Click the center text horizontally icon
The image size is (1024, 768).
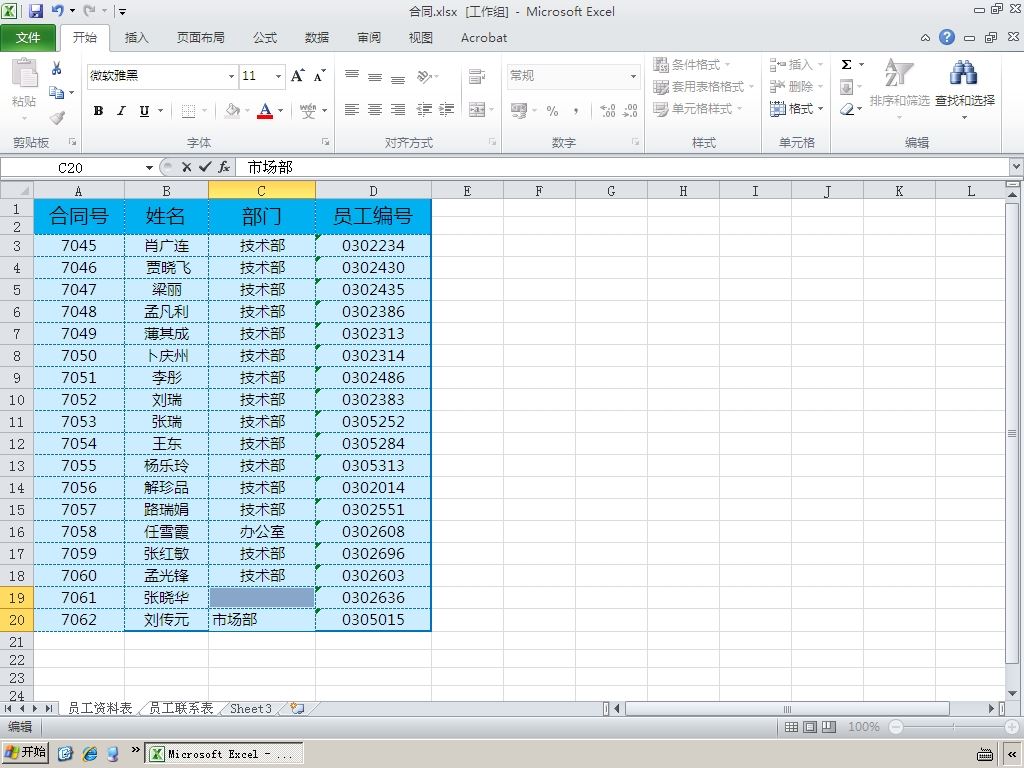click(x=375, y=109)
